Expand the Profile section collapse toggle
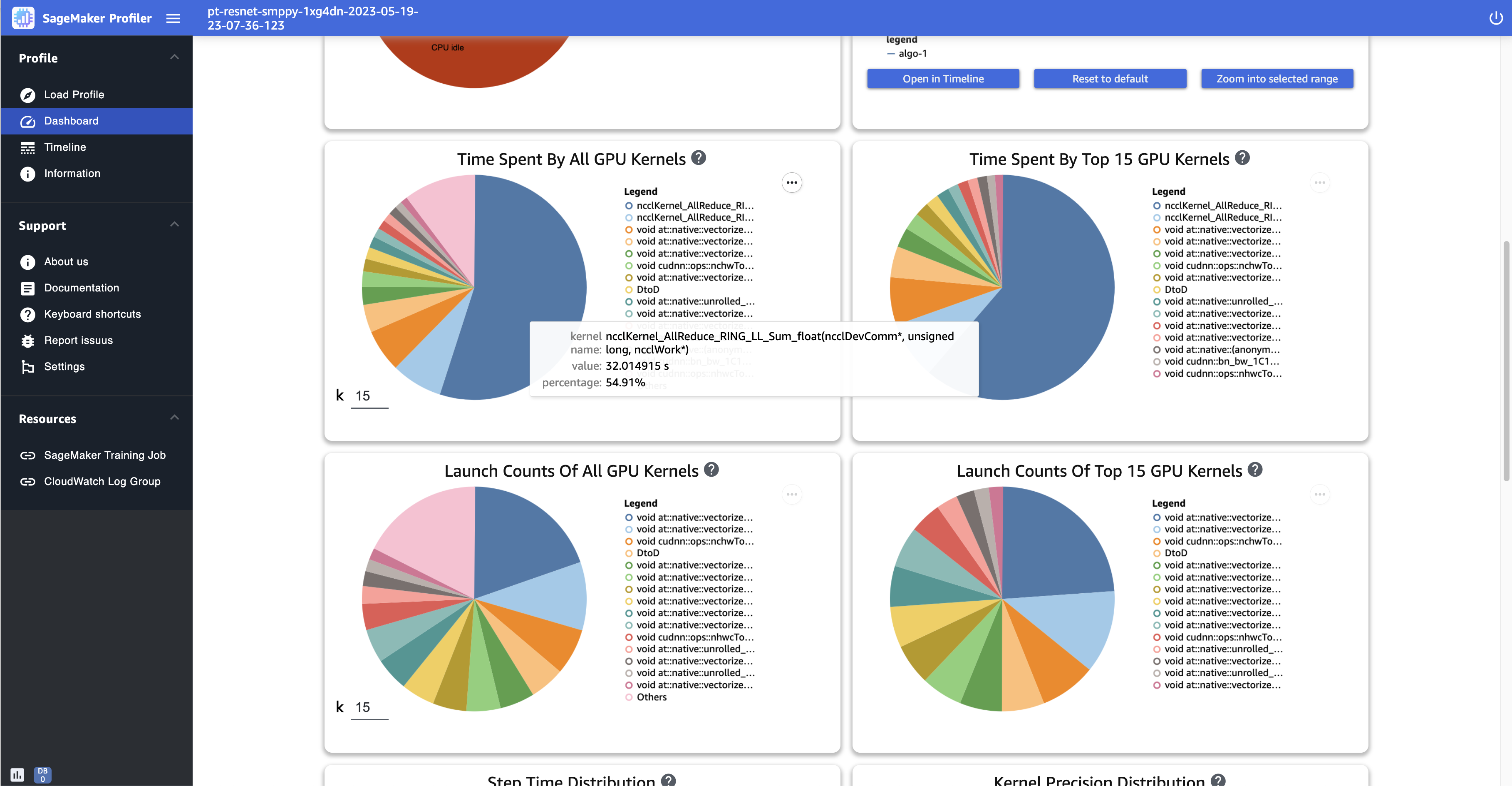Image resolution: width=1512 pixels, height=786 pixels. [174, 57]
